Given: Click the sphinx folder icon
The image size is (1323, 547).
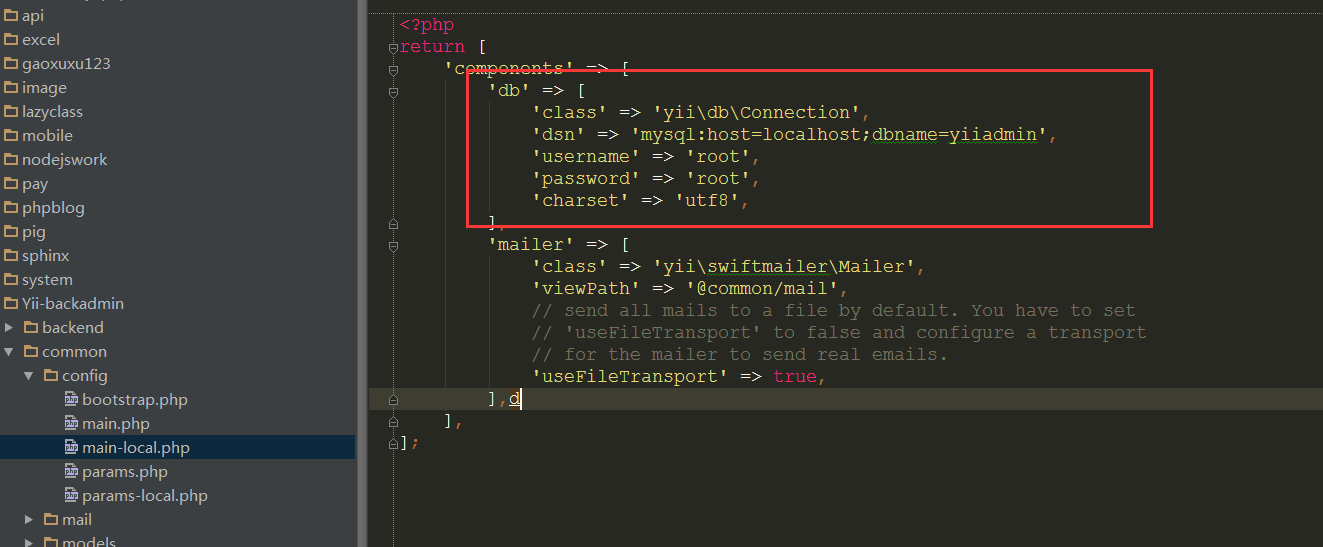Looking at the screenshot, I should point(11,256).
